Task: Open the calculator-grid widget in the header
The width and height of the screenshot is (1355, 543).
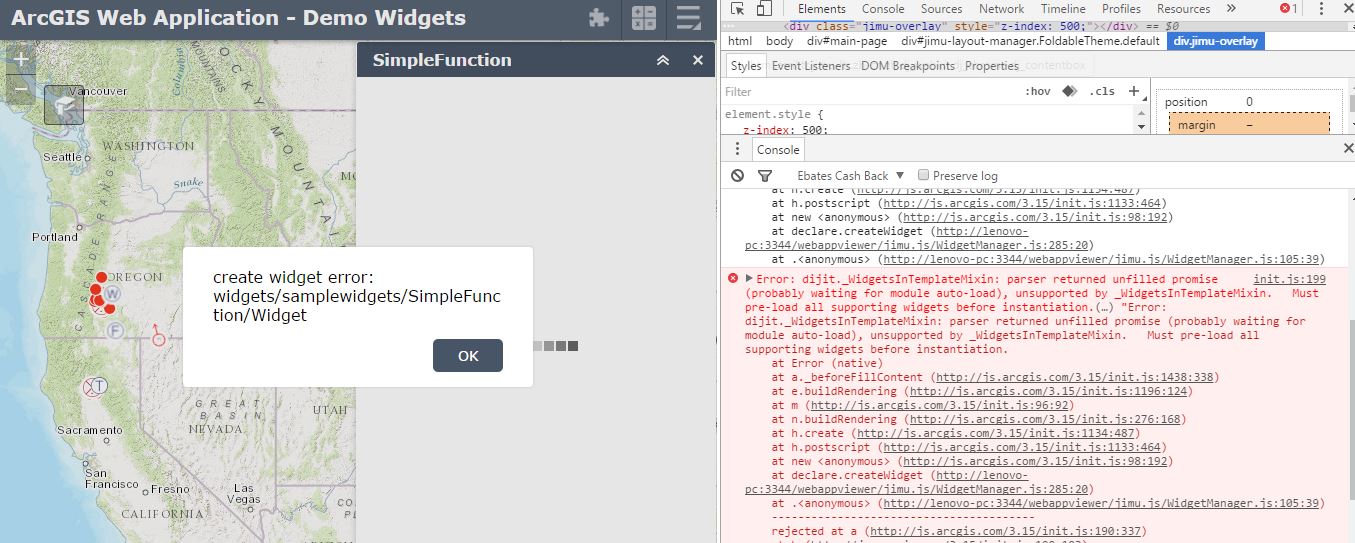Action: coord(644,17)
